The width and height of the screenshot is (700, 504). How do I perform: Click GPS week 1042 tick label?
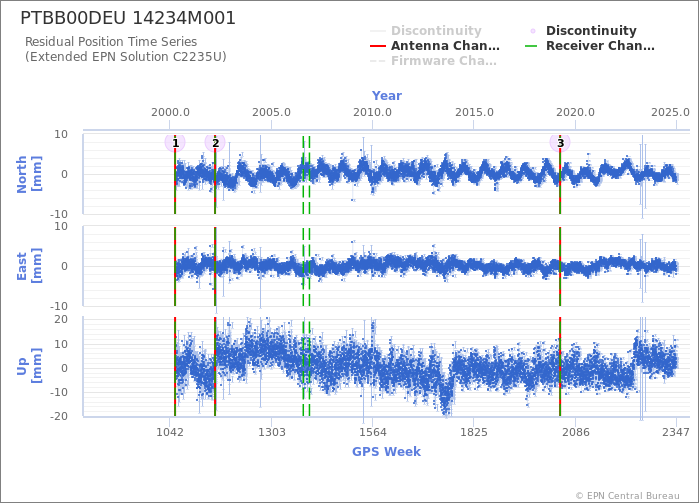click(170, 432)
